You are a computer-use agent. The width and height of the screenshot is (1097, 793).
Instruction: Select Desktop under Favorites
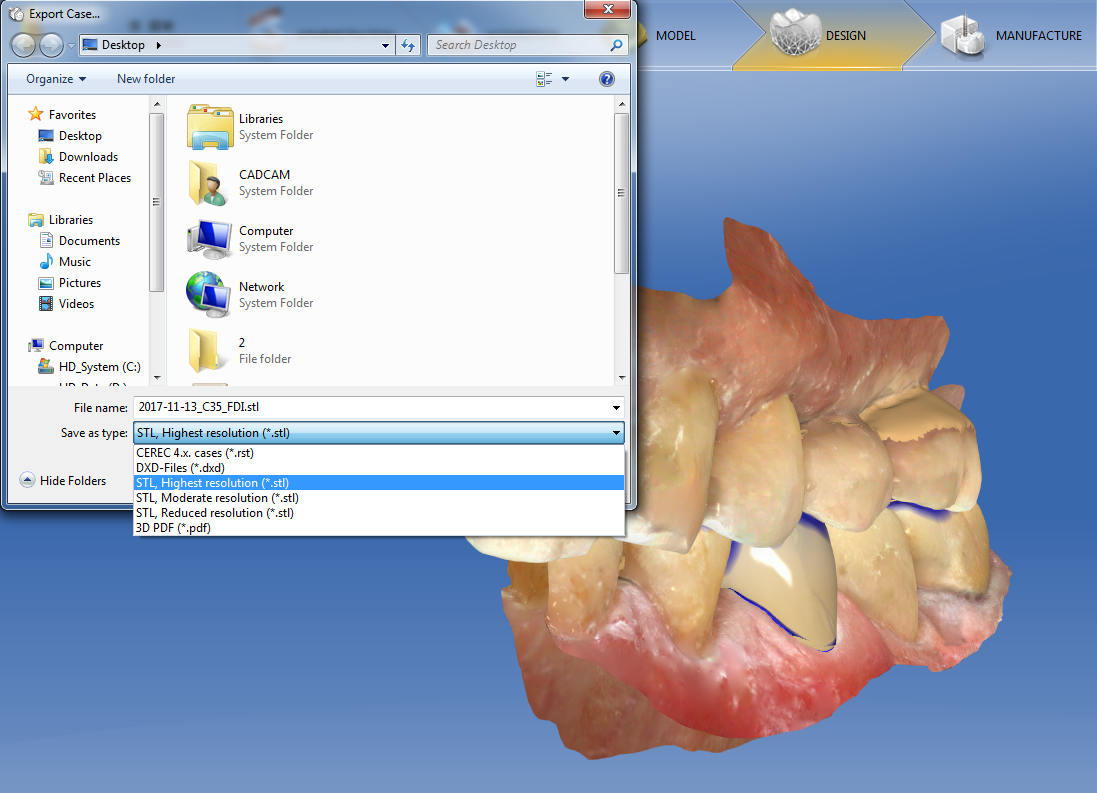pyautogui.click(x=71, y=135)
